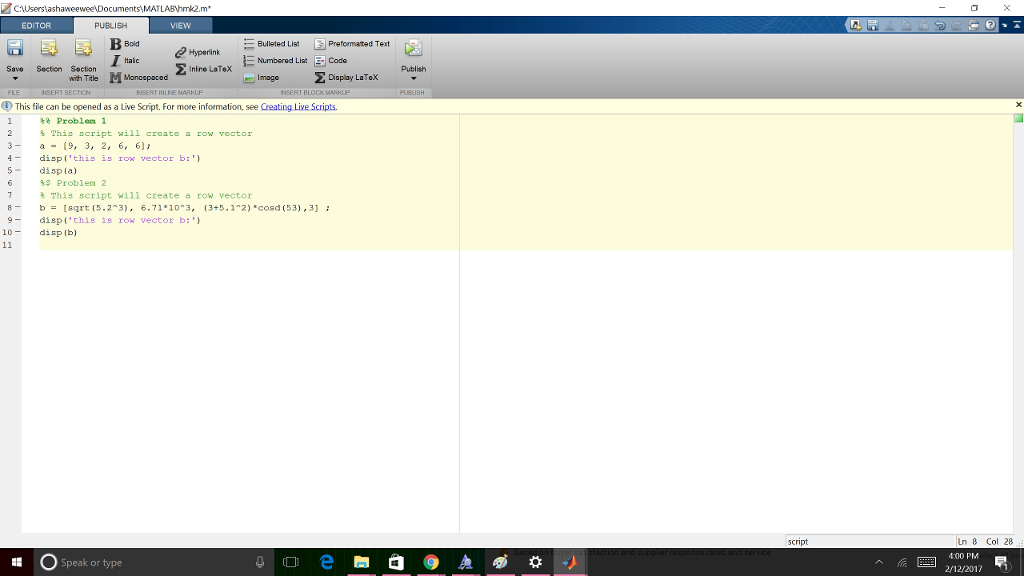Open the Creating Live Scripts link
1024x576 pixels.
pyautogui.click(x=298, y=106)
